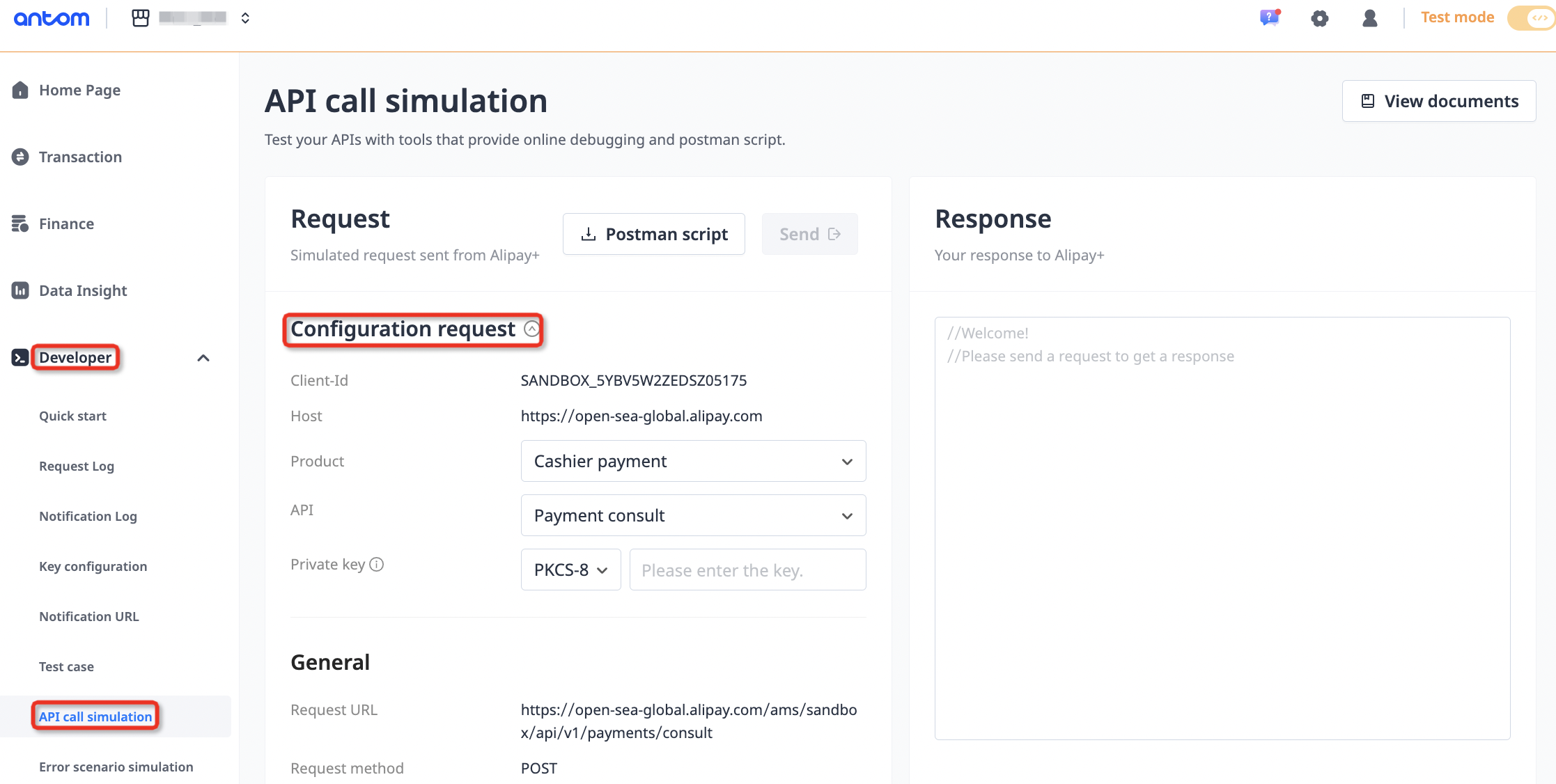Open Key configuration menu item
The height and width of the screenshot is (784, 1556).
pos(93,566)
